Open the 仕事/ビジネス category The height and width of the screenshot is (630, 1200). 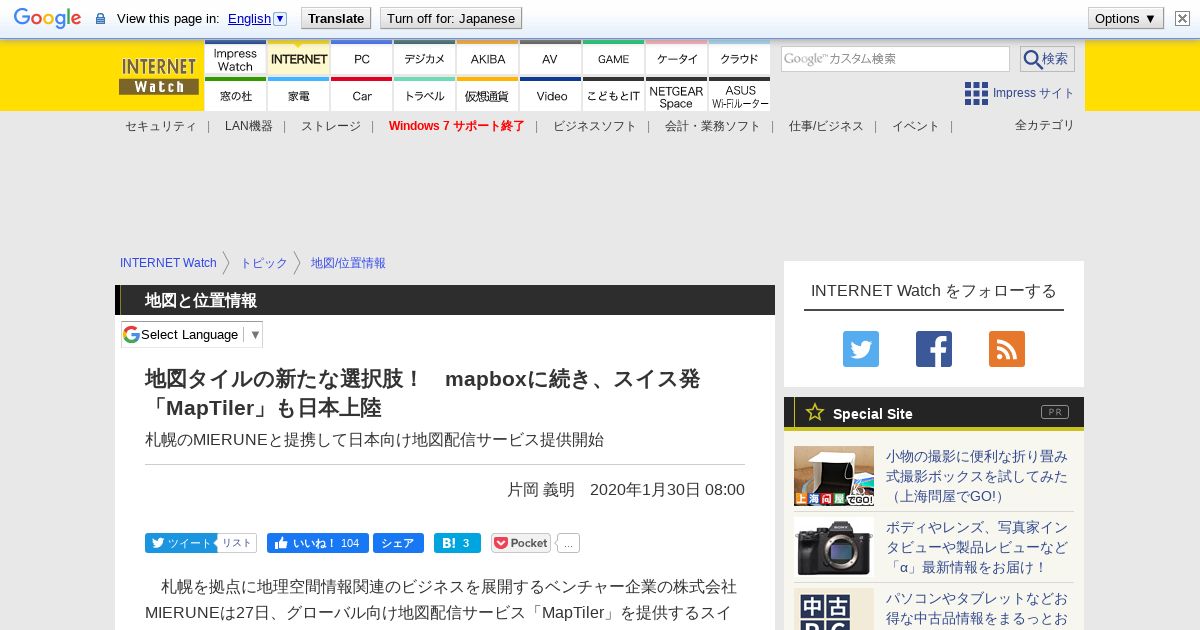point(826,126)
